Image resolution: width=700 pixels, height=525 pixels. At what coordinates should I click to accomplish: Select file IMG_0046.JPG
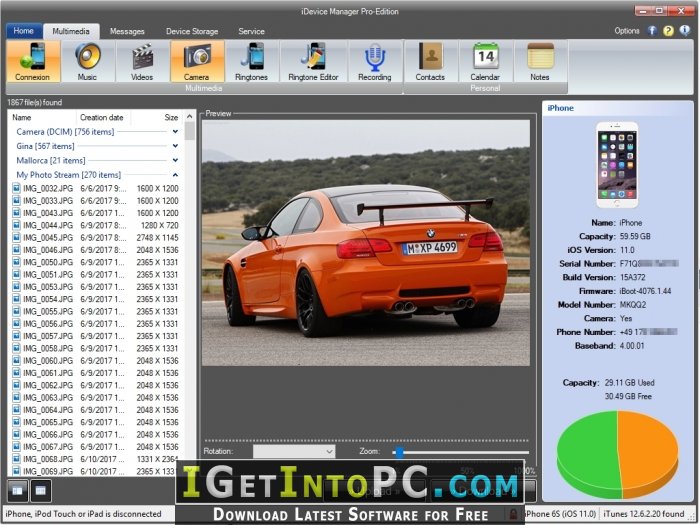point(96,250)
